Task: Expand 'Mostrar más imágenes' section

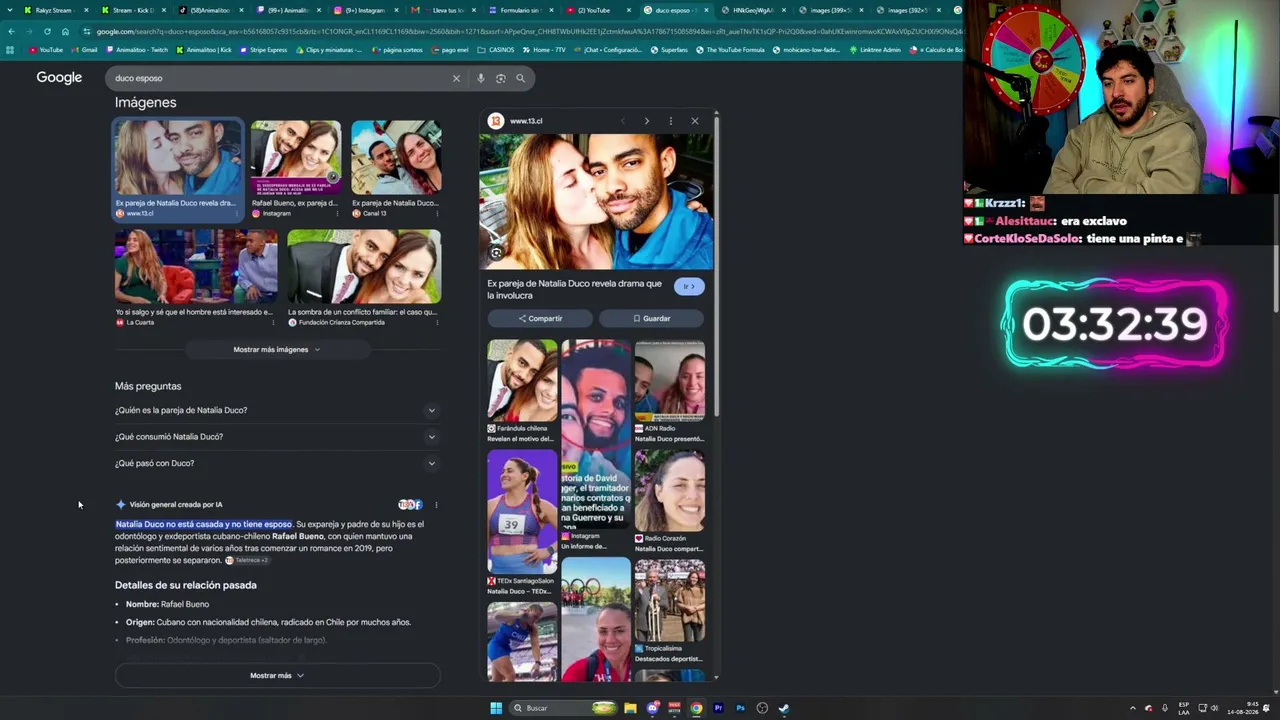Action: tap(277, 350)
